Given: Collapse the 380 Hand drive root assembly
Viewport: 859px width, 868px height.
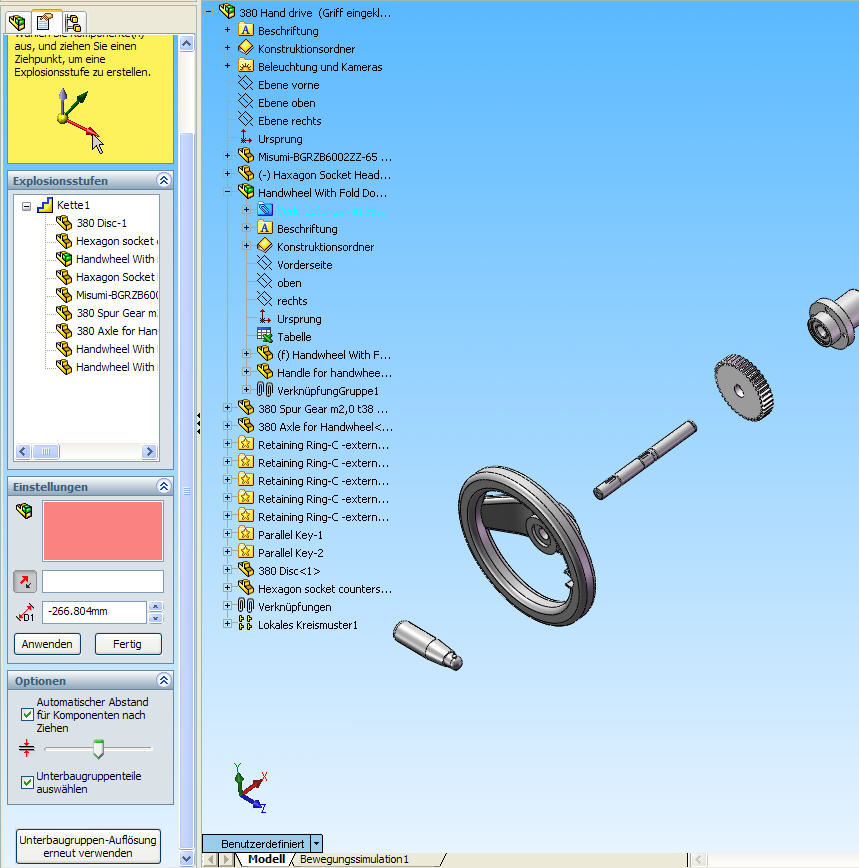Looking at the screenshot, I should pyautogui.click(x=209, y=11).
